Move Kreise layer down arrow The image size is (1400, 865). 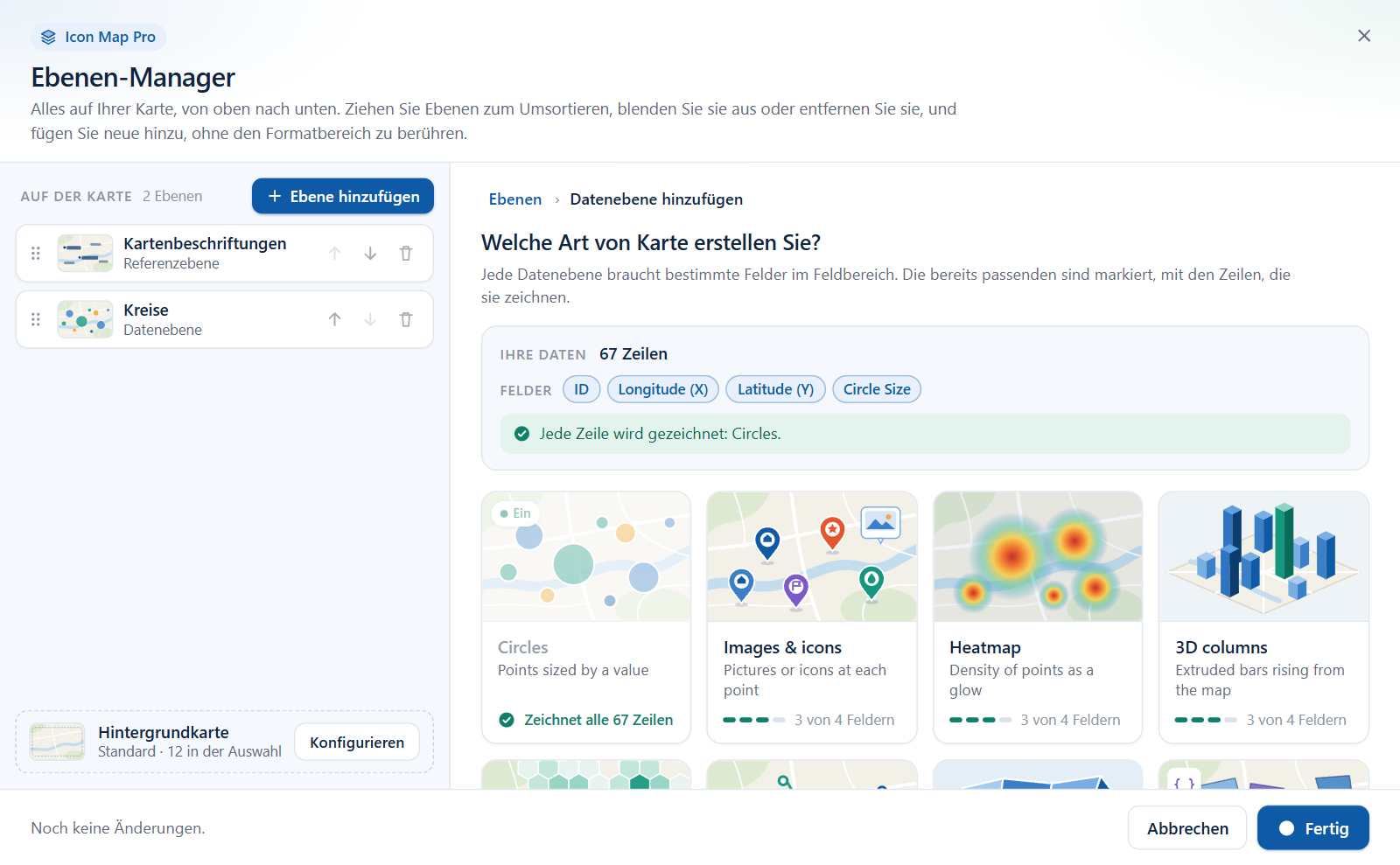click(370, 320)
